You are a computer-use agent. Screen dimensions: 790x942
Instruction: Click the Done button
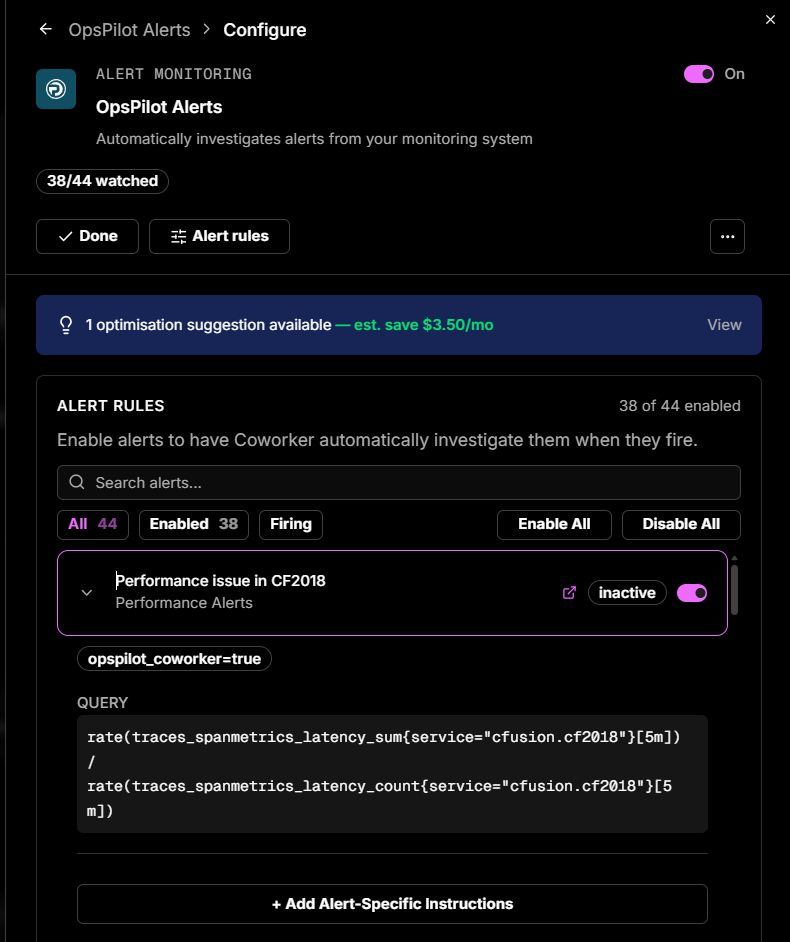87,236
